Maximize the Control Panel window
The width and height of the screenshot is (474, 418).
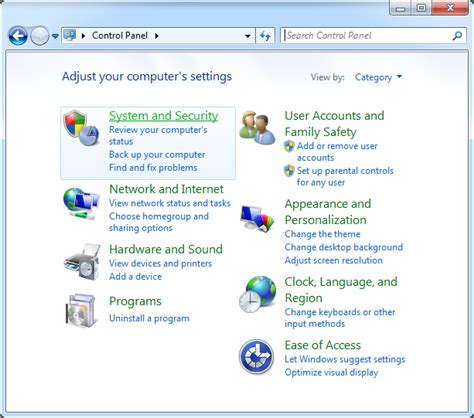422,8
